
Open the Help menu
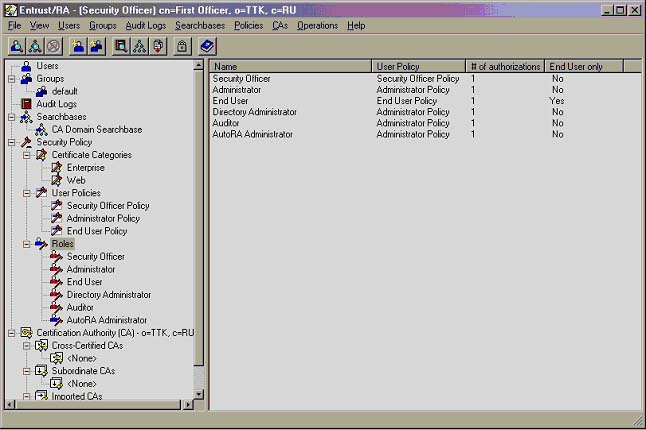tap(356, 26)
